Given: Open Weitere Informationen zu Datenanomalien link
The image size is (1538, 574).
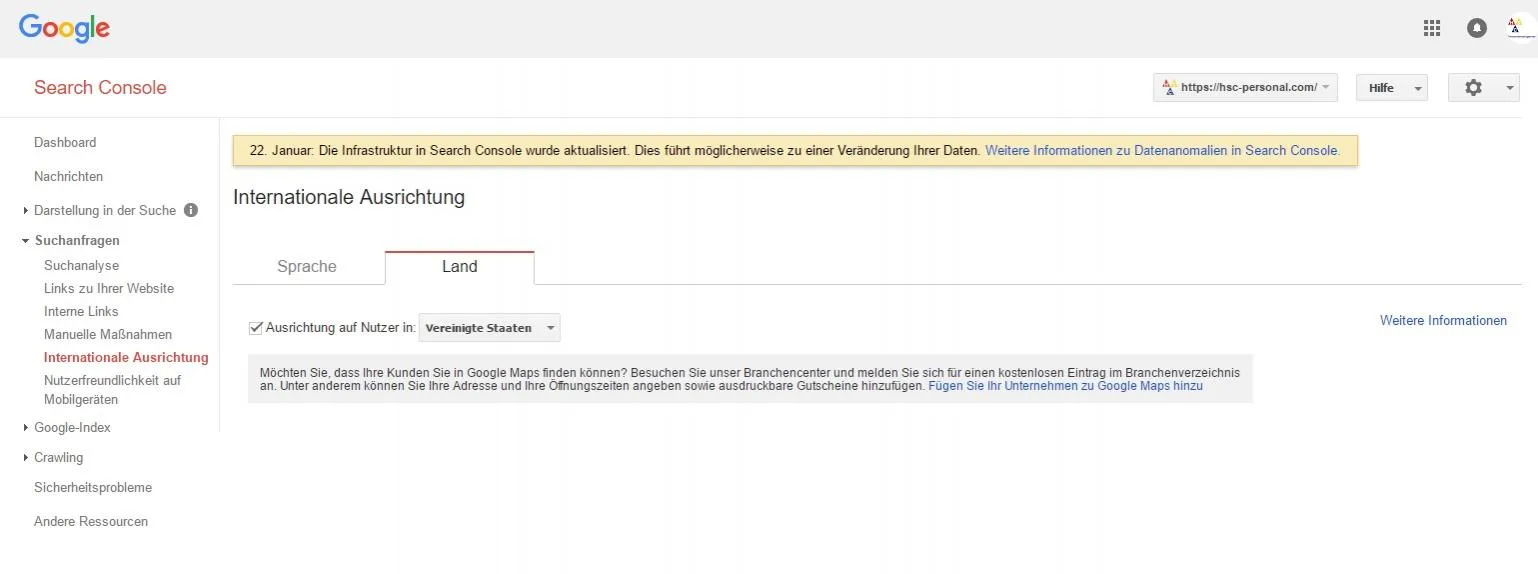Looking at the screenshot, I should click(1162, 151).
